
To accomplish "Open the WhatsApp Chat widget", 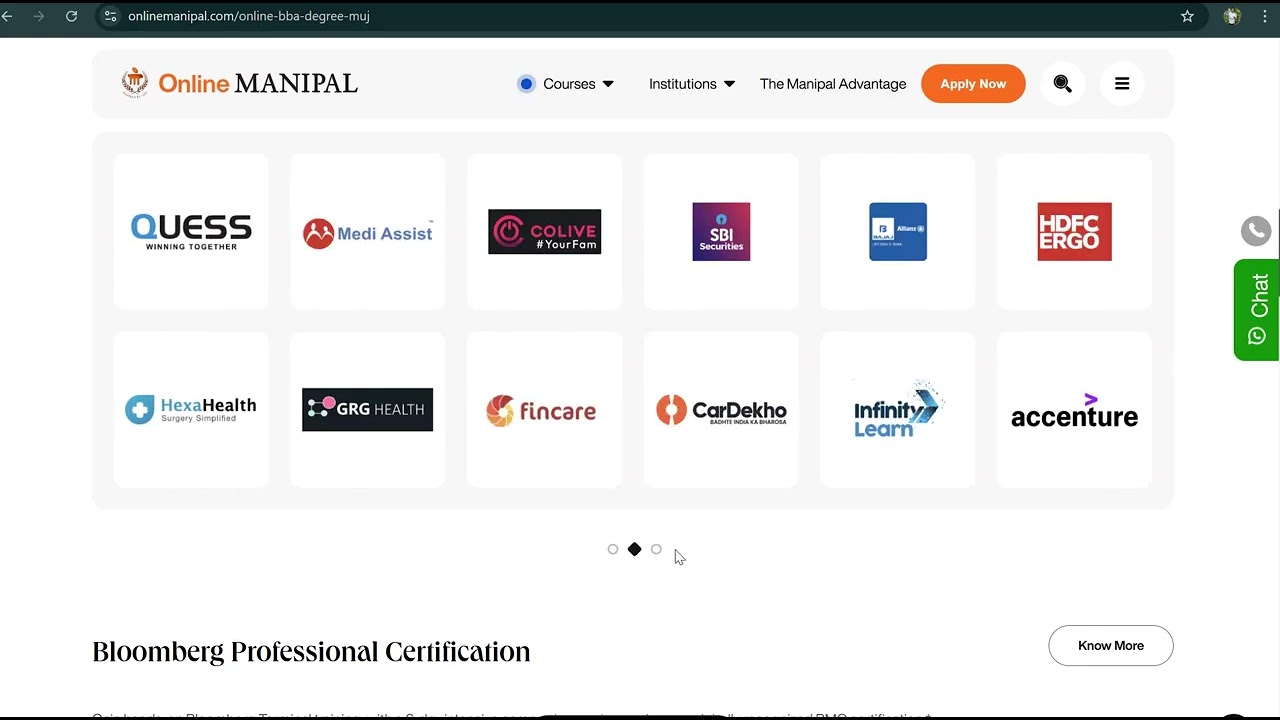I will [1257, 309].
